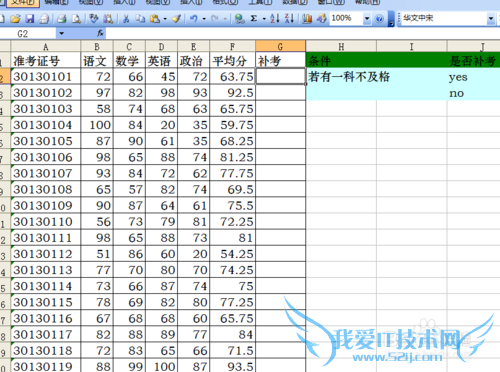Undo the last action
The height and width of the screenshot is (372, 500).
[194, 19]
